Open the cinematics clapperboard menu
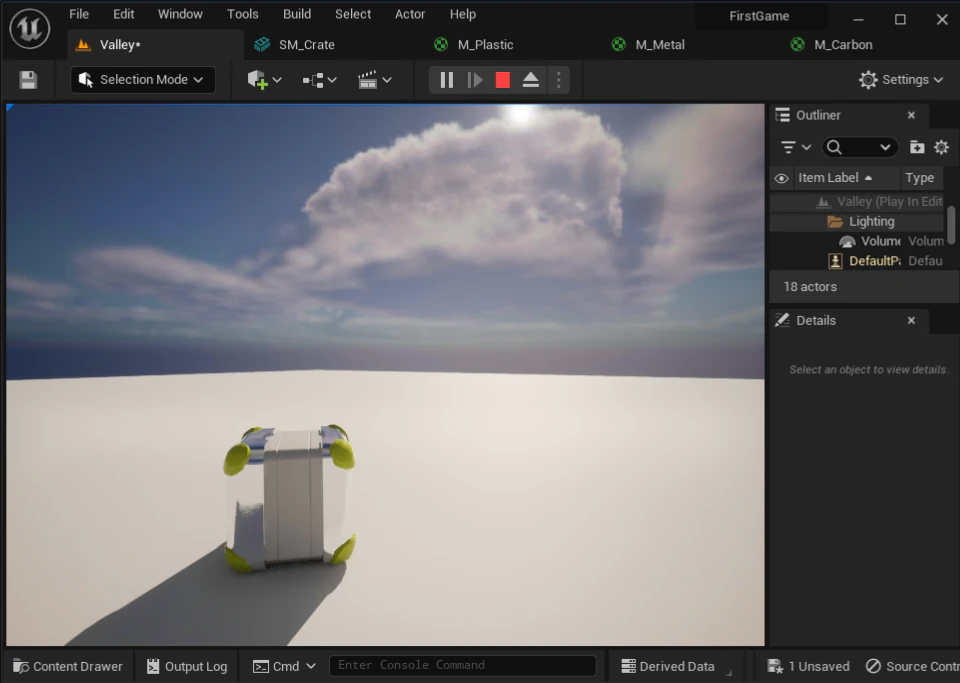960x683 pixels. point(374,80)
